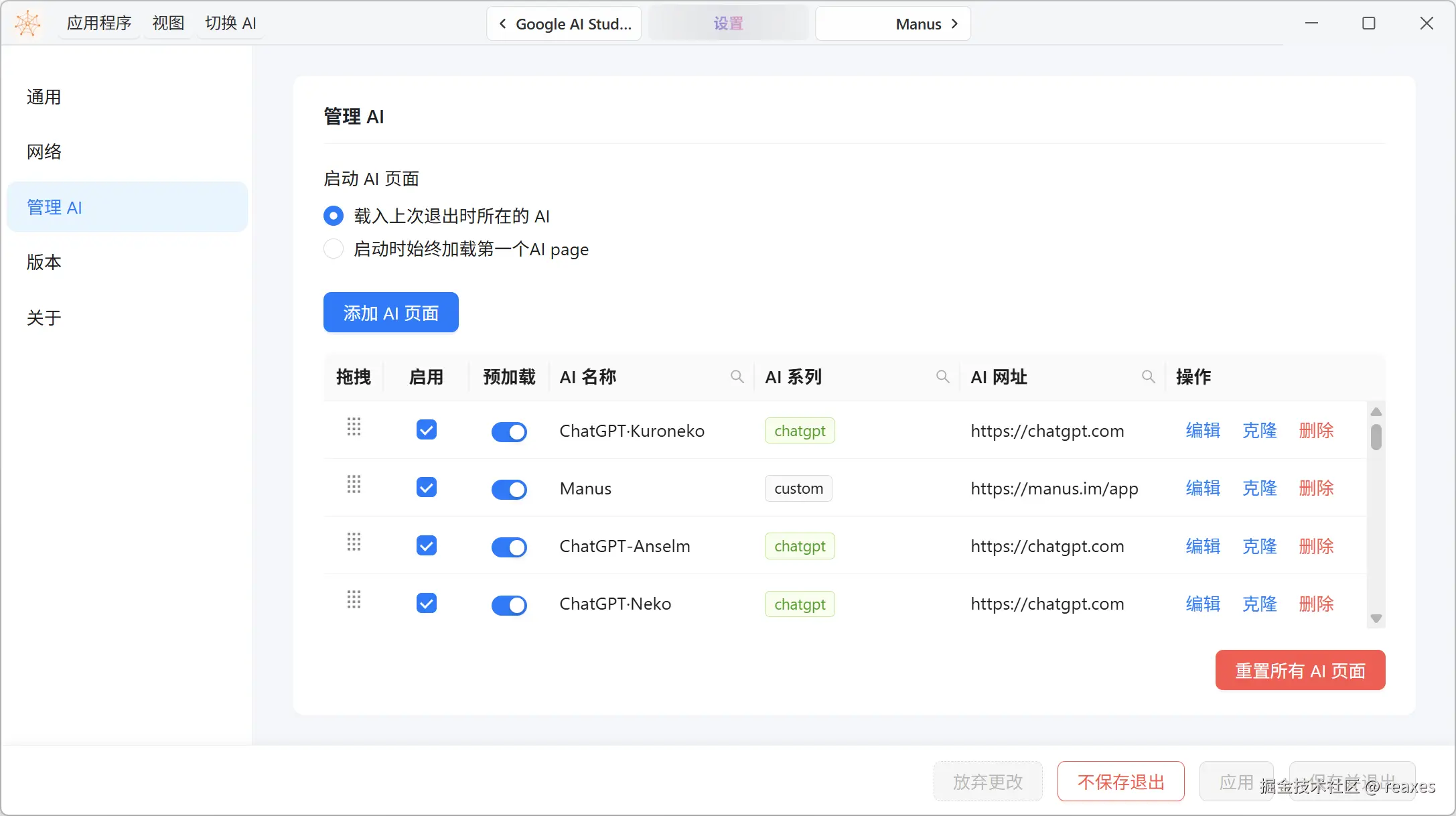This screenshot has width=1456, height=816.
Task: Go to next AI Manus tab
Action: tap(893, 23)
